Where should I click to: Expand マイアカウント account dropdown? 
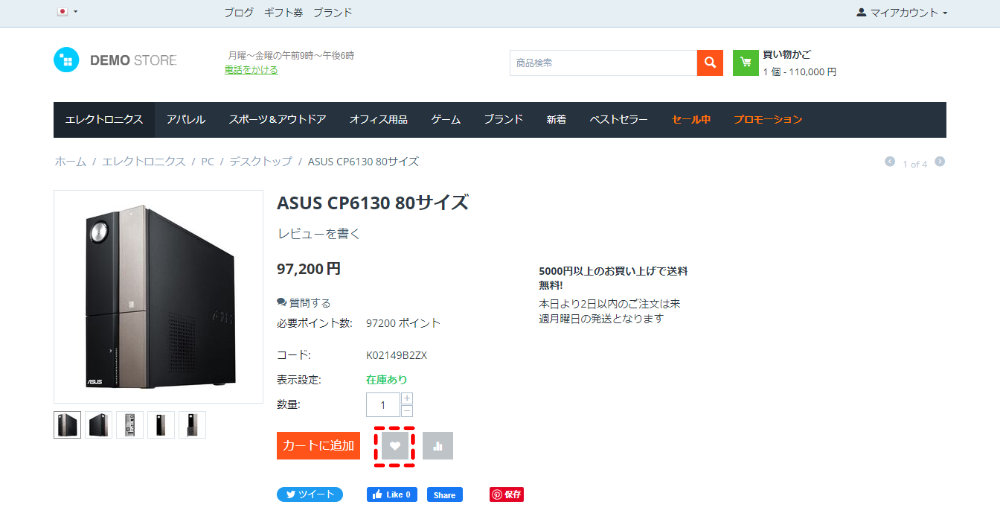tap(902, 12)
